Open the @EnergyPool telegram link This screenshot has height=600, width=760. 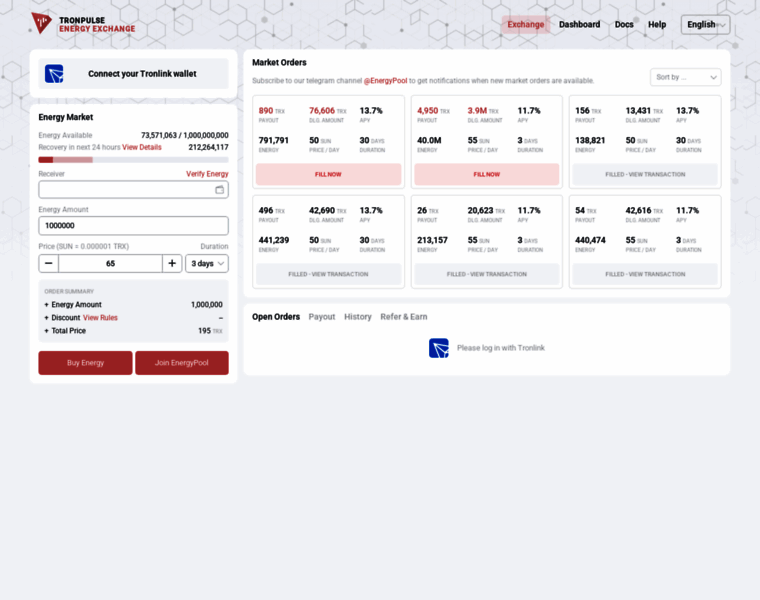(385, 80)
